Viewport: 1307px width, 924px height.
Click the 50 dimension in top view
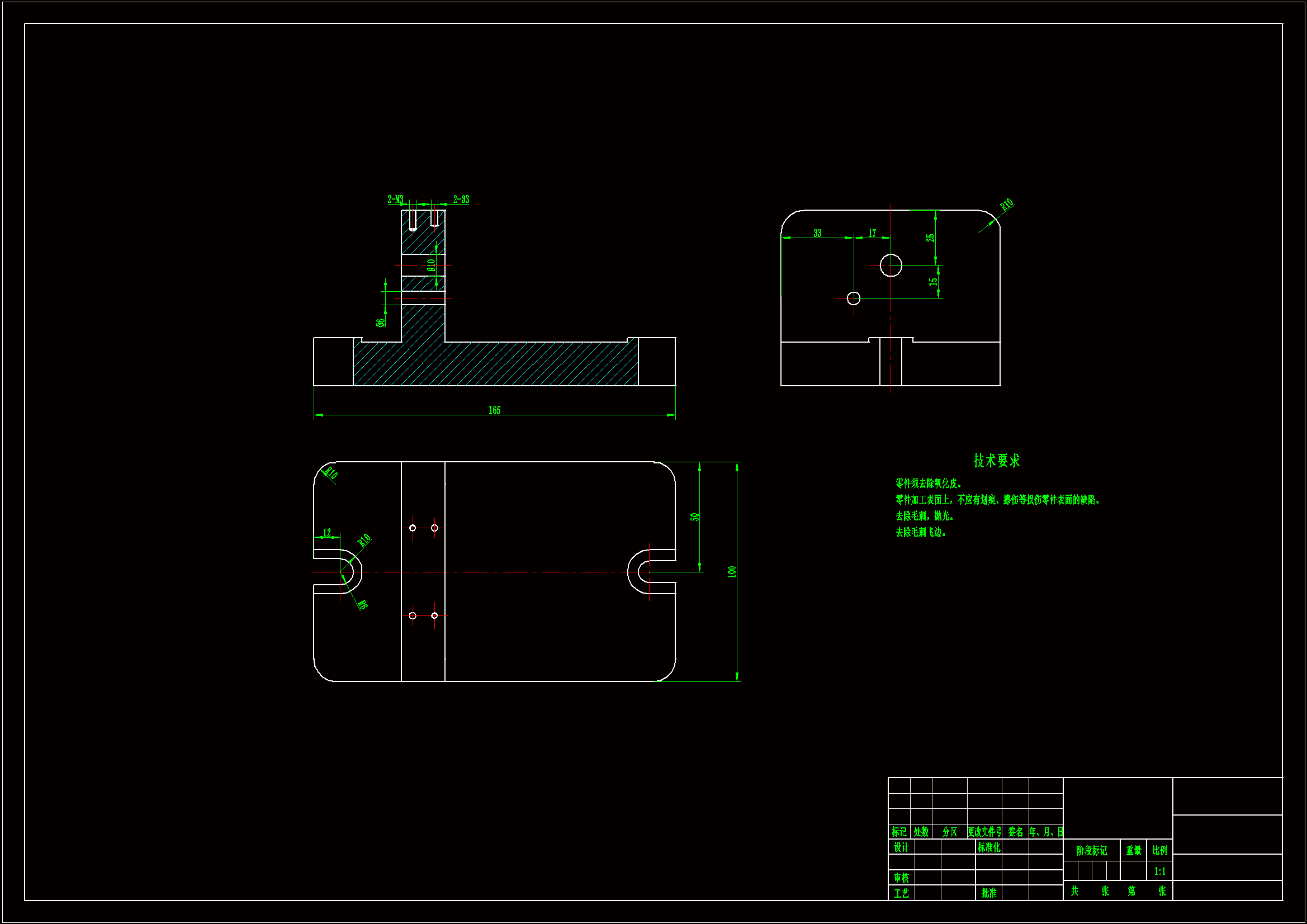(x=694, y=517)
